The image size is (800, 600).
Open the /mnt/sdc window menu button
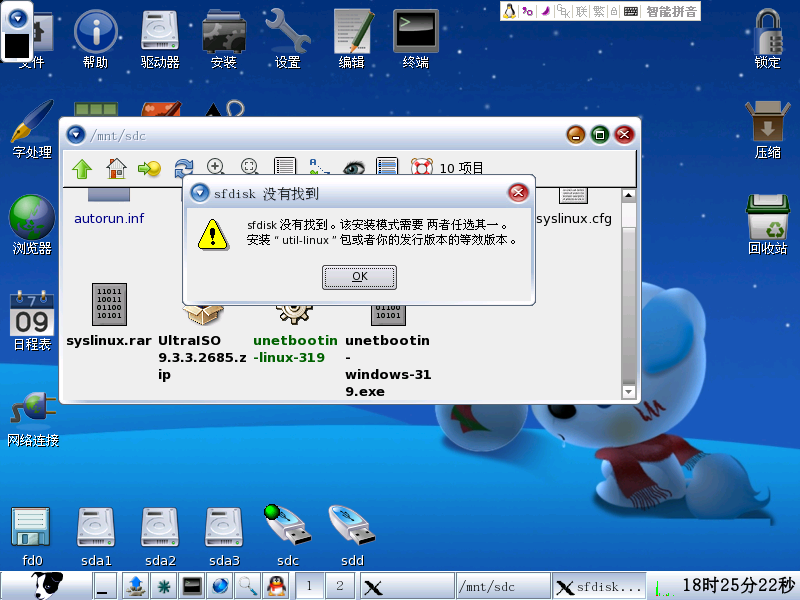coord(76,135)
